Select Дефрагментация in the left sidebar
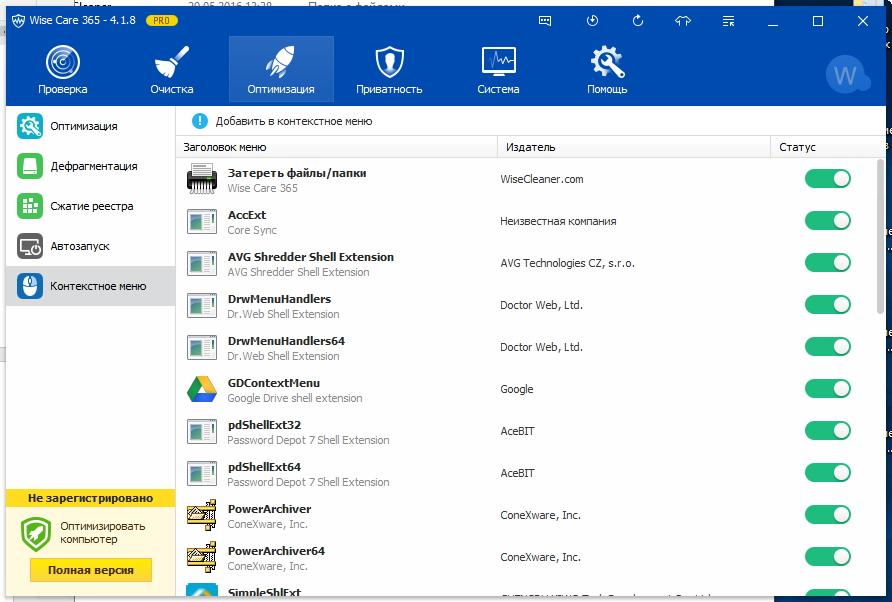The height and width of the screenshot is (602, 892). (x=93, y=166)
